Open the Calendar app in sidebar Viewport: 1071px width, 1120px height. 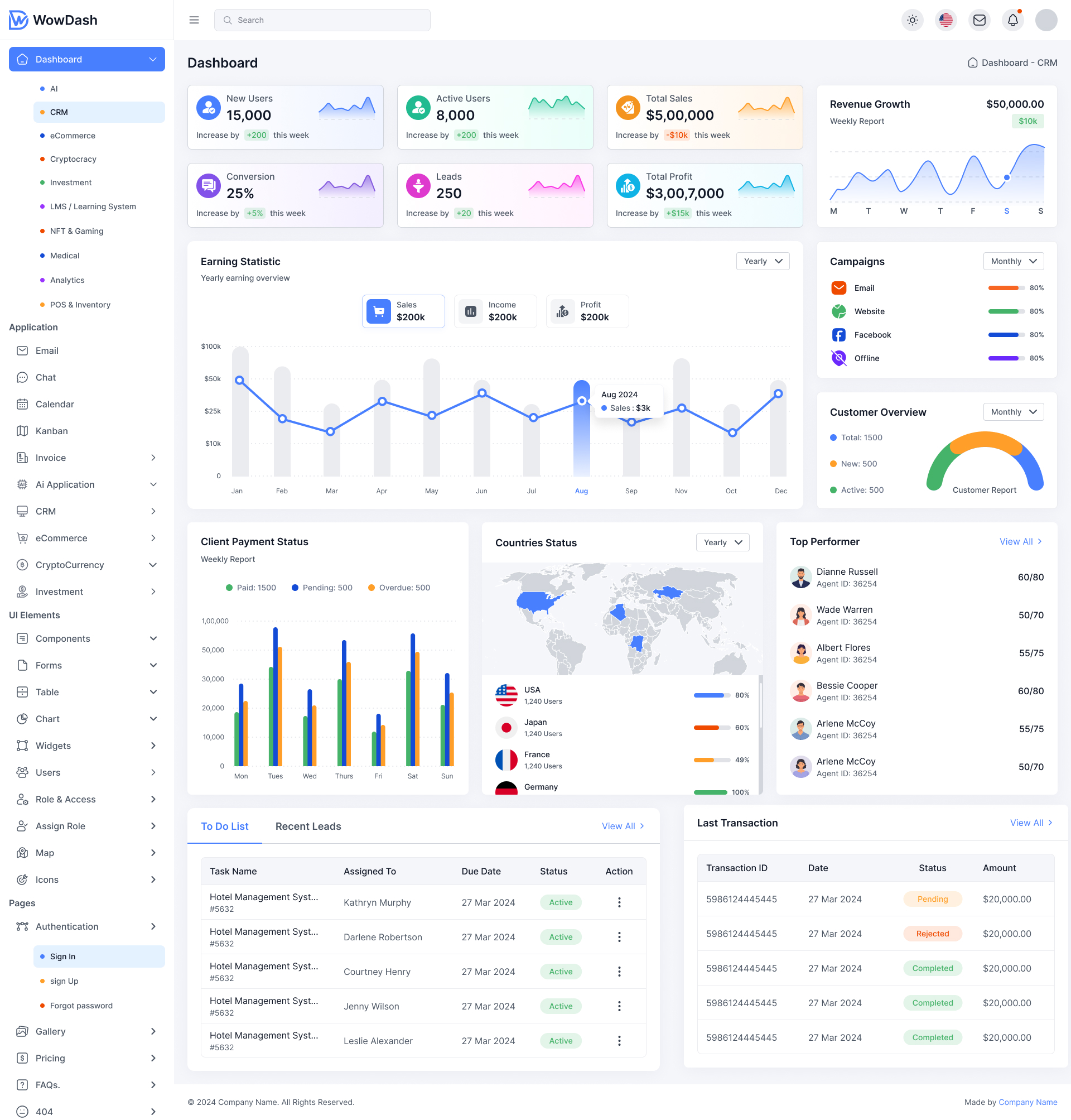[x=54, y=404]
